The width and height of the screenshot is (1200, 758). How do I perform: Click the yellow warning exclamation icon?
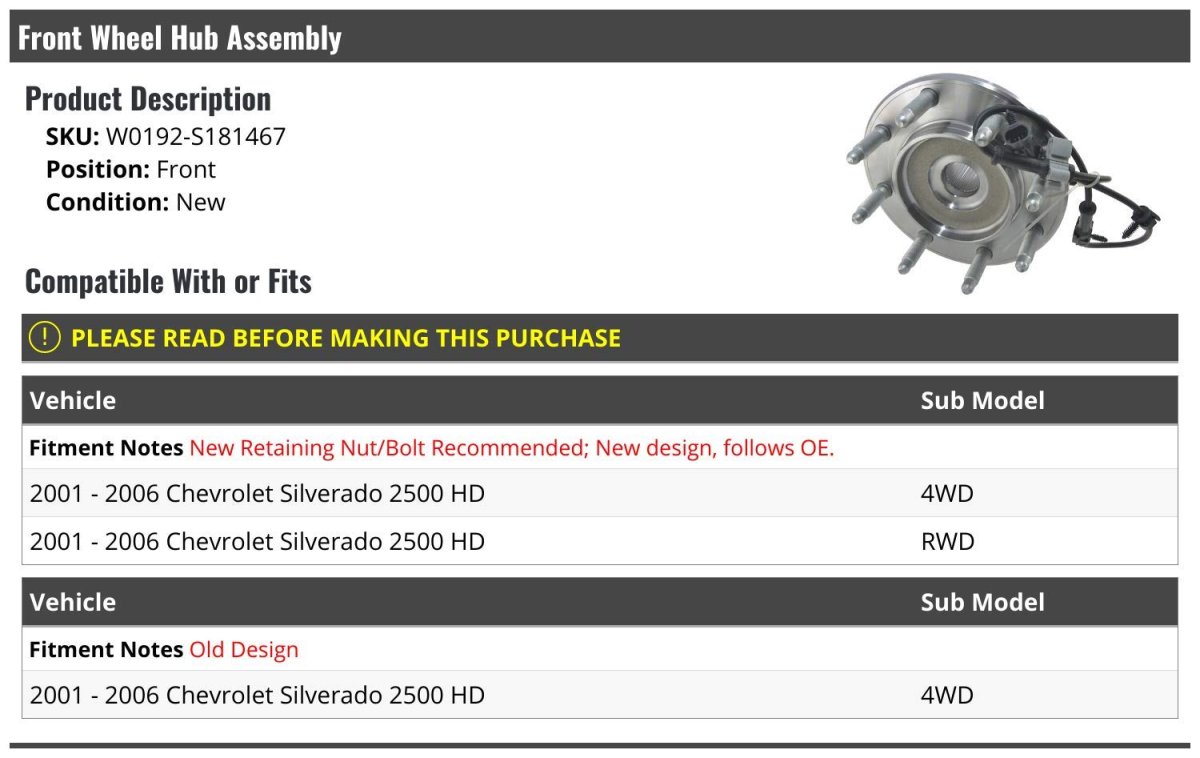click(x=45, y=338)
